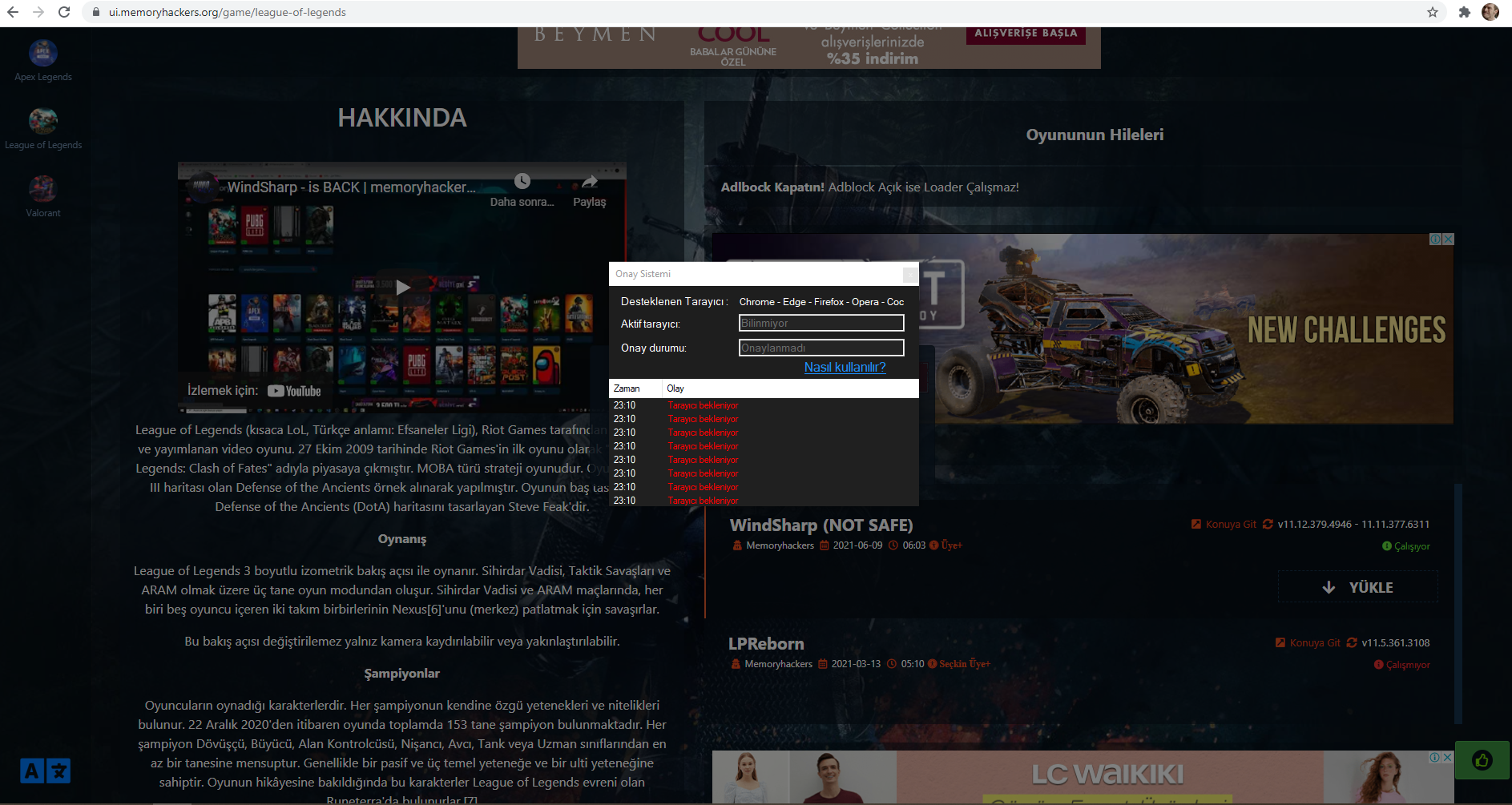Click the red Çalışmıyor status
Screen dimensions: 1512x805
pos(1402,665)
